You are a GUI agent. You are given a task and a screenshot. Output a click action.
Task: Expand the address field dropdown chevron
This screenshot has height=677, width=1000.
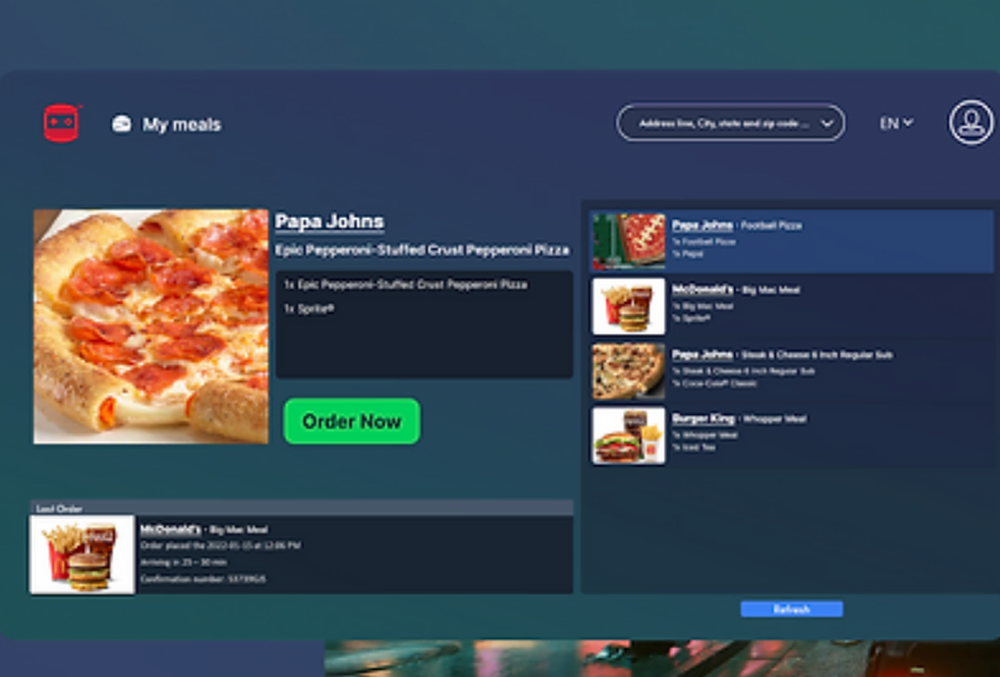point(827,122)
